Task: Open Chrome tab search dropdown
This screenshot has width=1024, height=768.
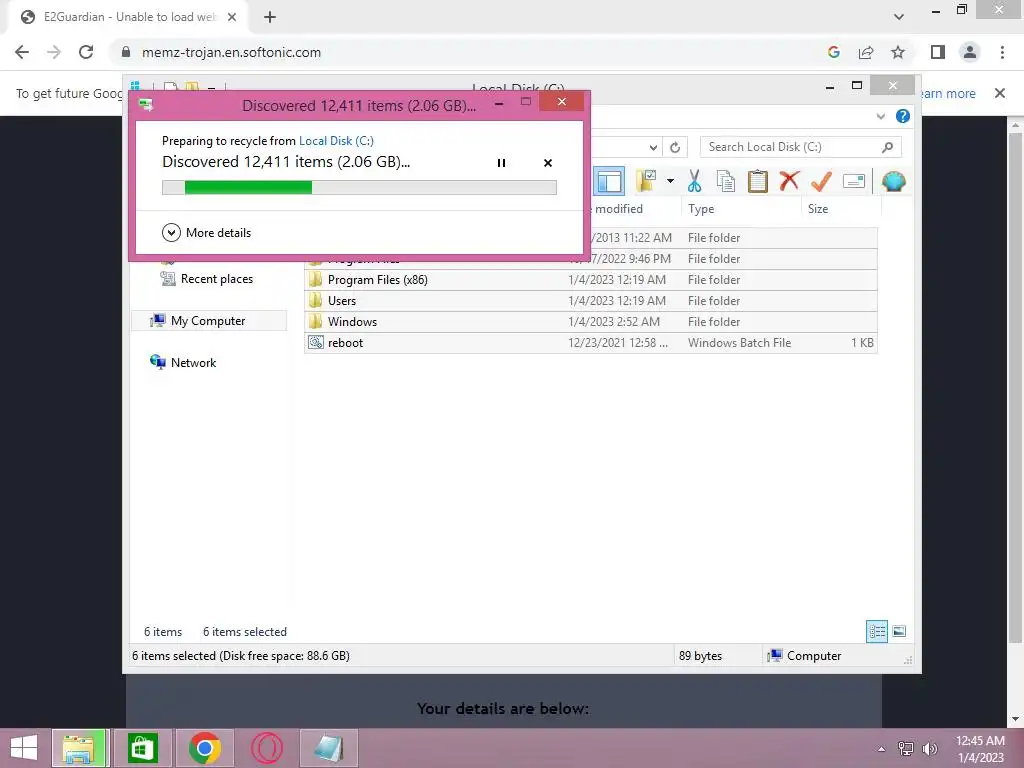Action: click(899, 17)
